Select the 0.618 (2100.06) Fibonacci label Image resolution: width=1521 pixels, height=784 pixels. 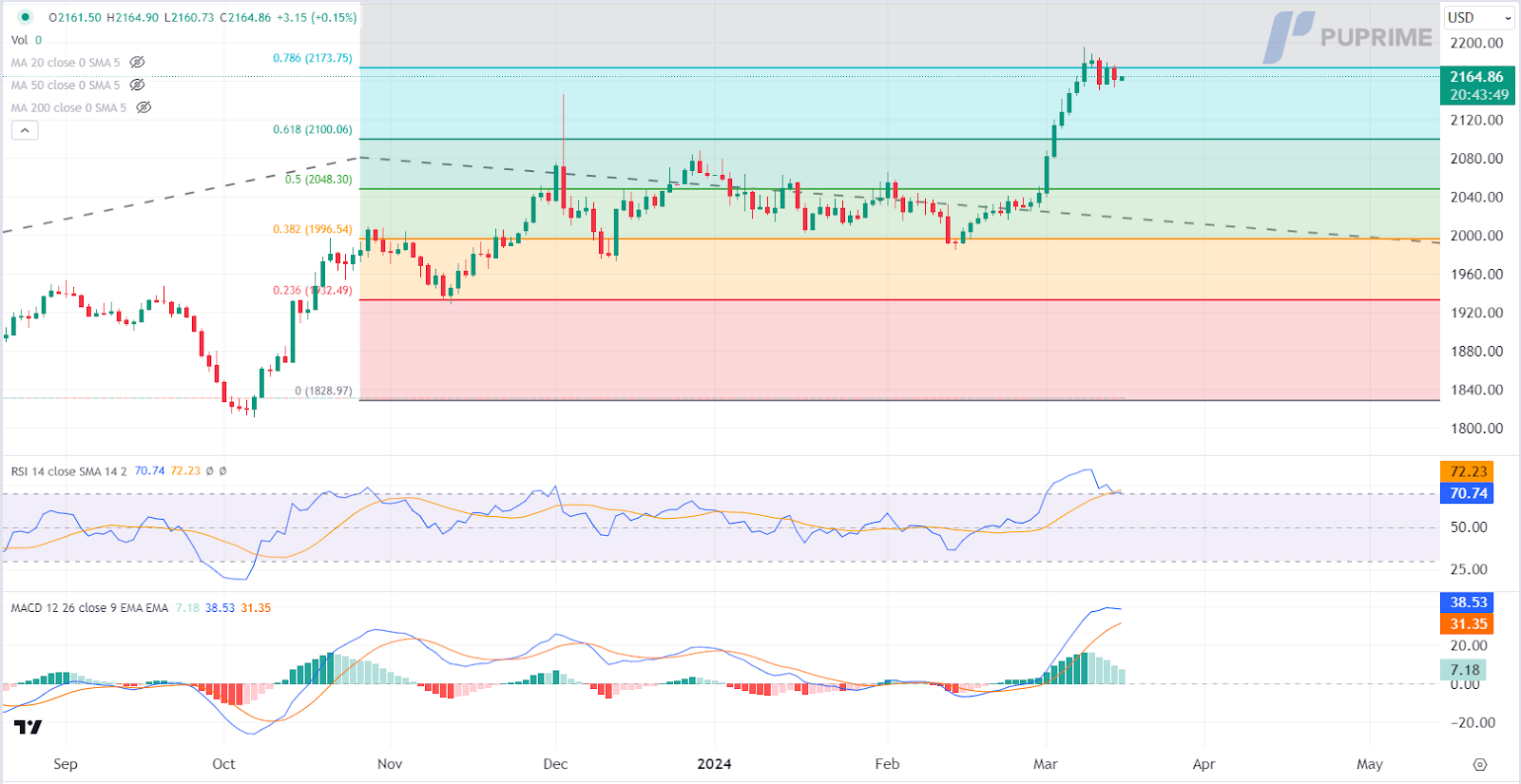point(313,130)
